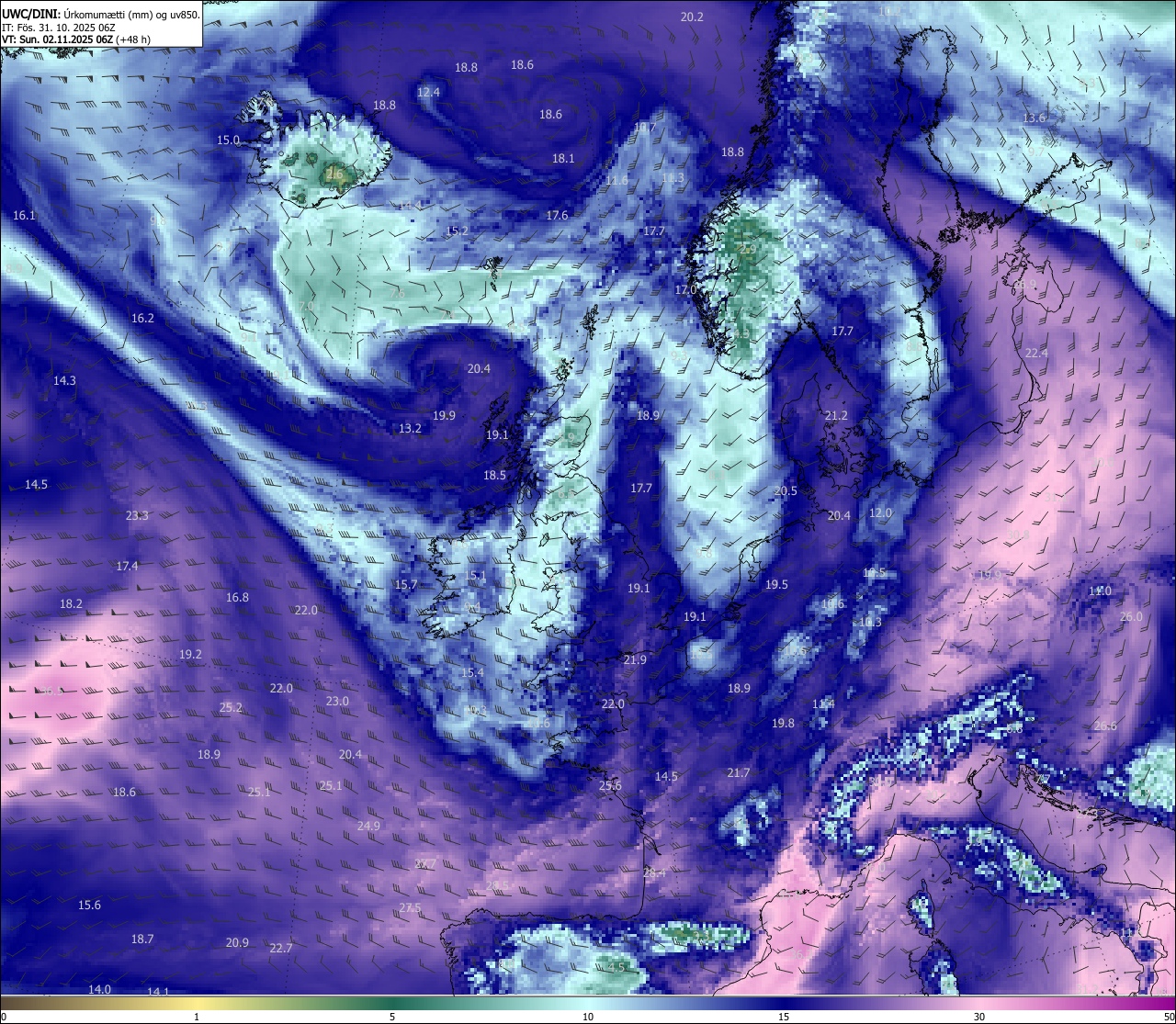Click the 15.4 map value
The height and width of the screenshot is (1024, 1176).
coord(472,673)
